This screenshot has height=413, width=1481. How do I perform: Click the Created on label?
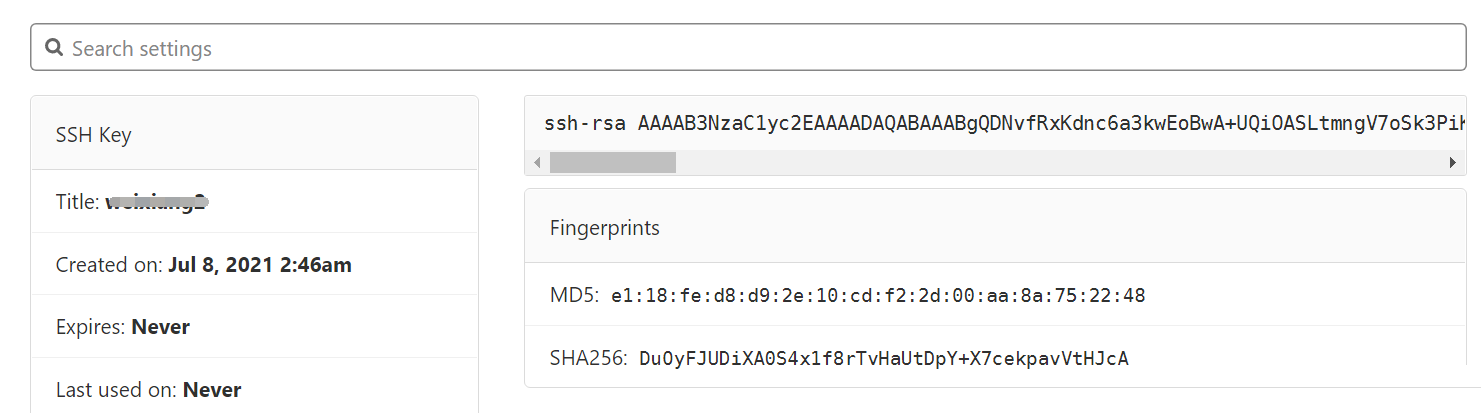coord(109,265)
